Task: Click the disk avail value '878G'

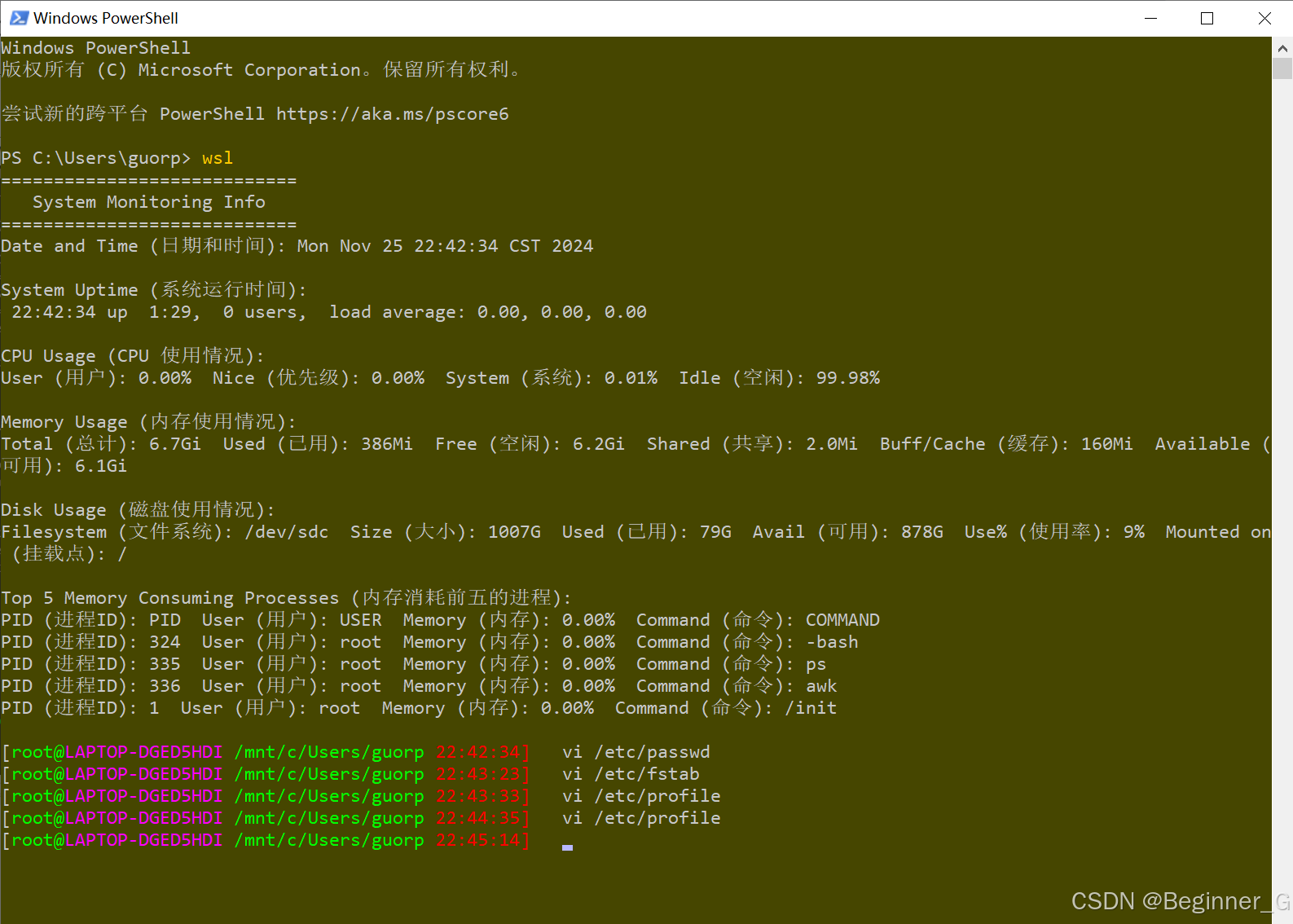Action: tap(922, 532)
